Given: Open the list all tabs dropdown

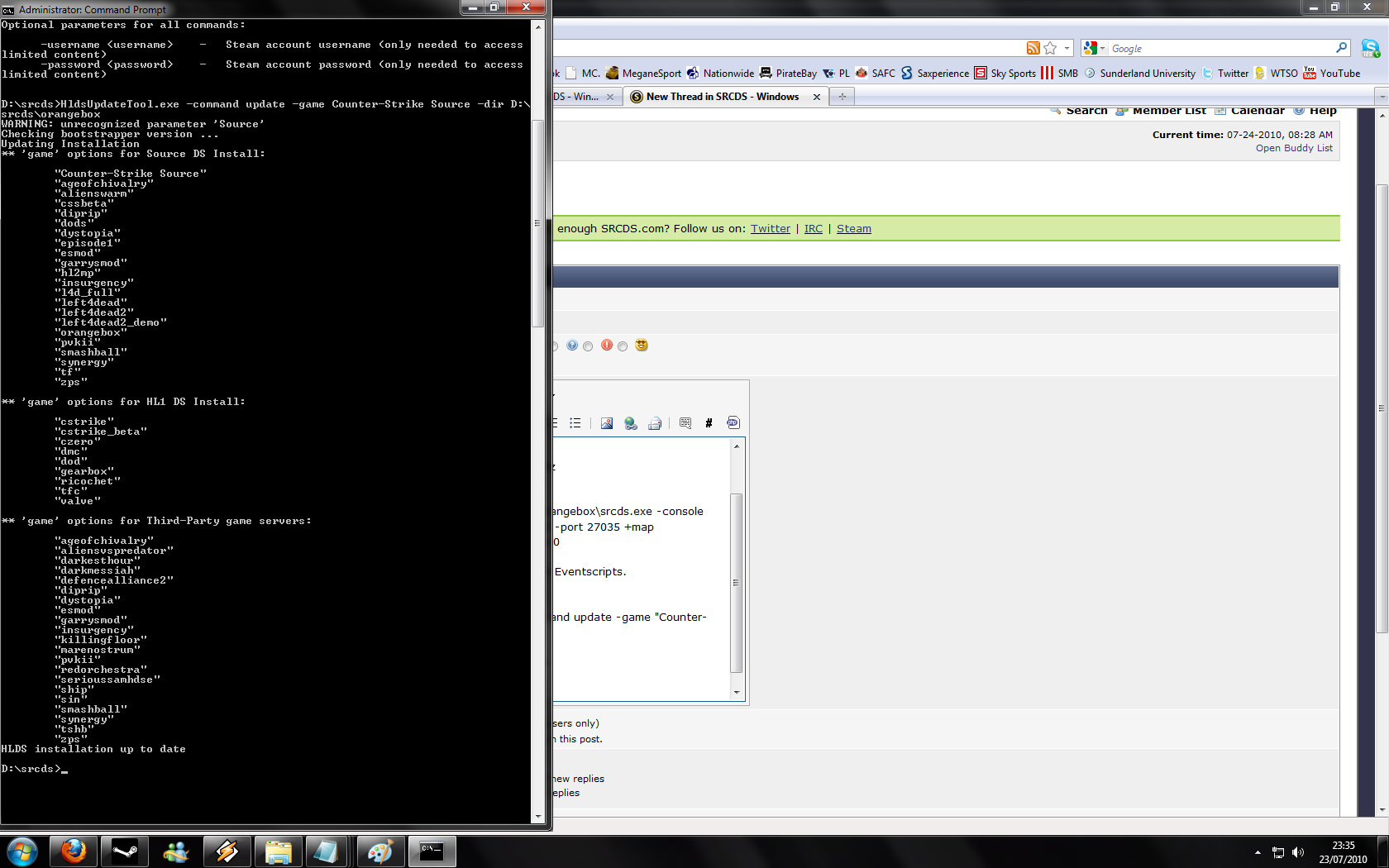Looking at the screenshot, I should (1382, 97).
